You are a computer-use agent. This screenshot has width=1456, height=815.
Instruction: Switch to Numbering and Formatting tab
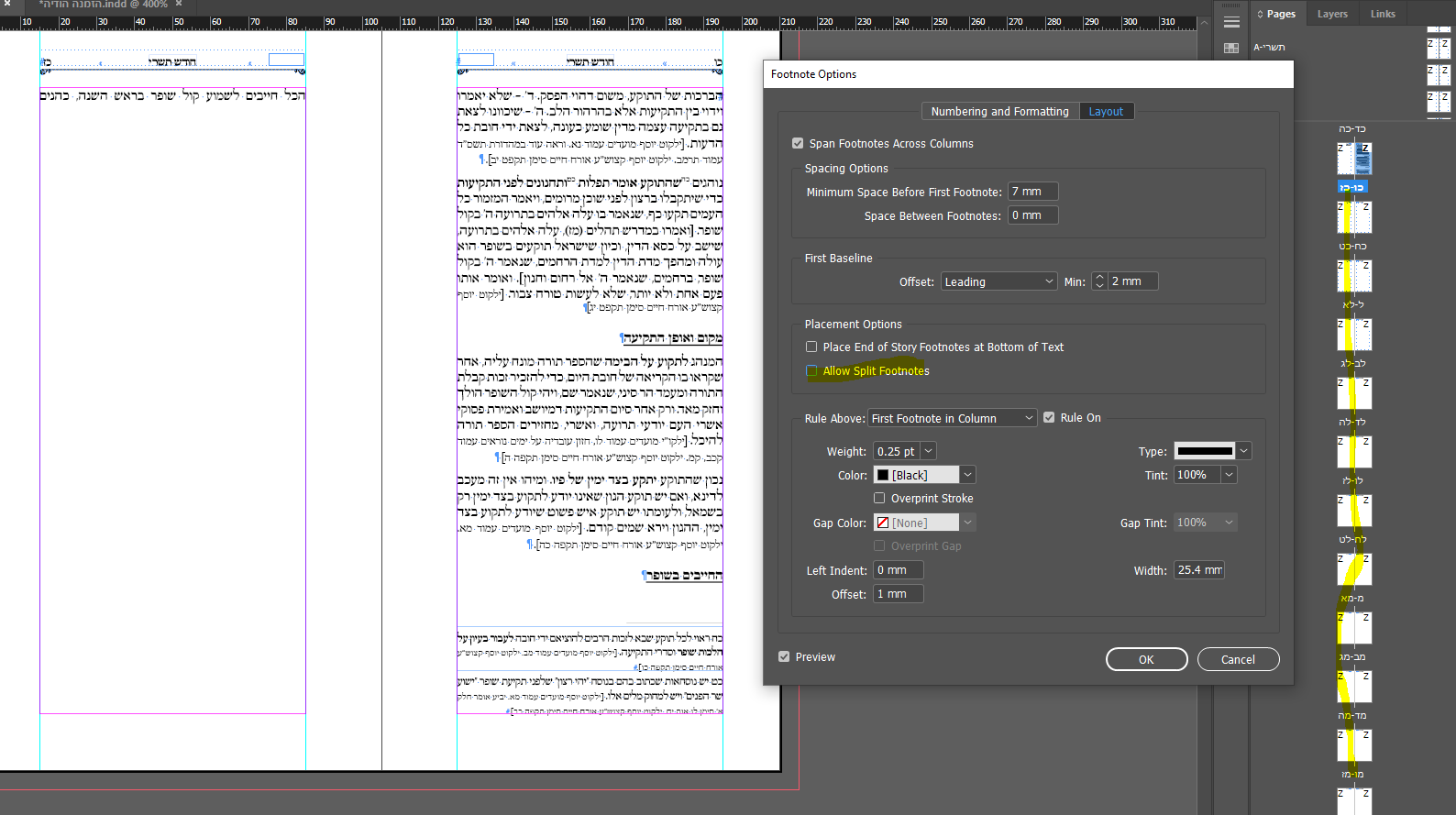coord(999,112)
